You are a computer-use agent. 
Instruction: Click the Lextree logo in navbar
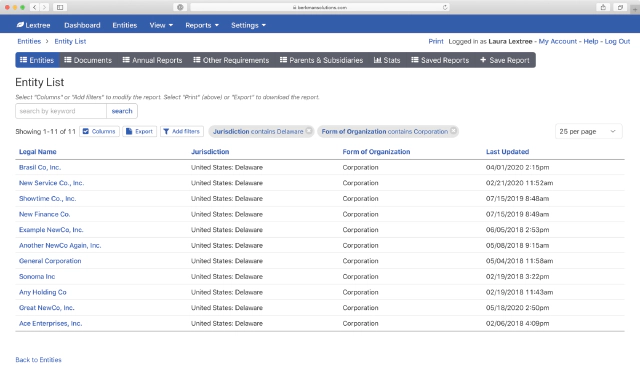click(33, 25)
